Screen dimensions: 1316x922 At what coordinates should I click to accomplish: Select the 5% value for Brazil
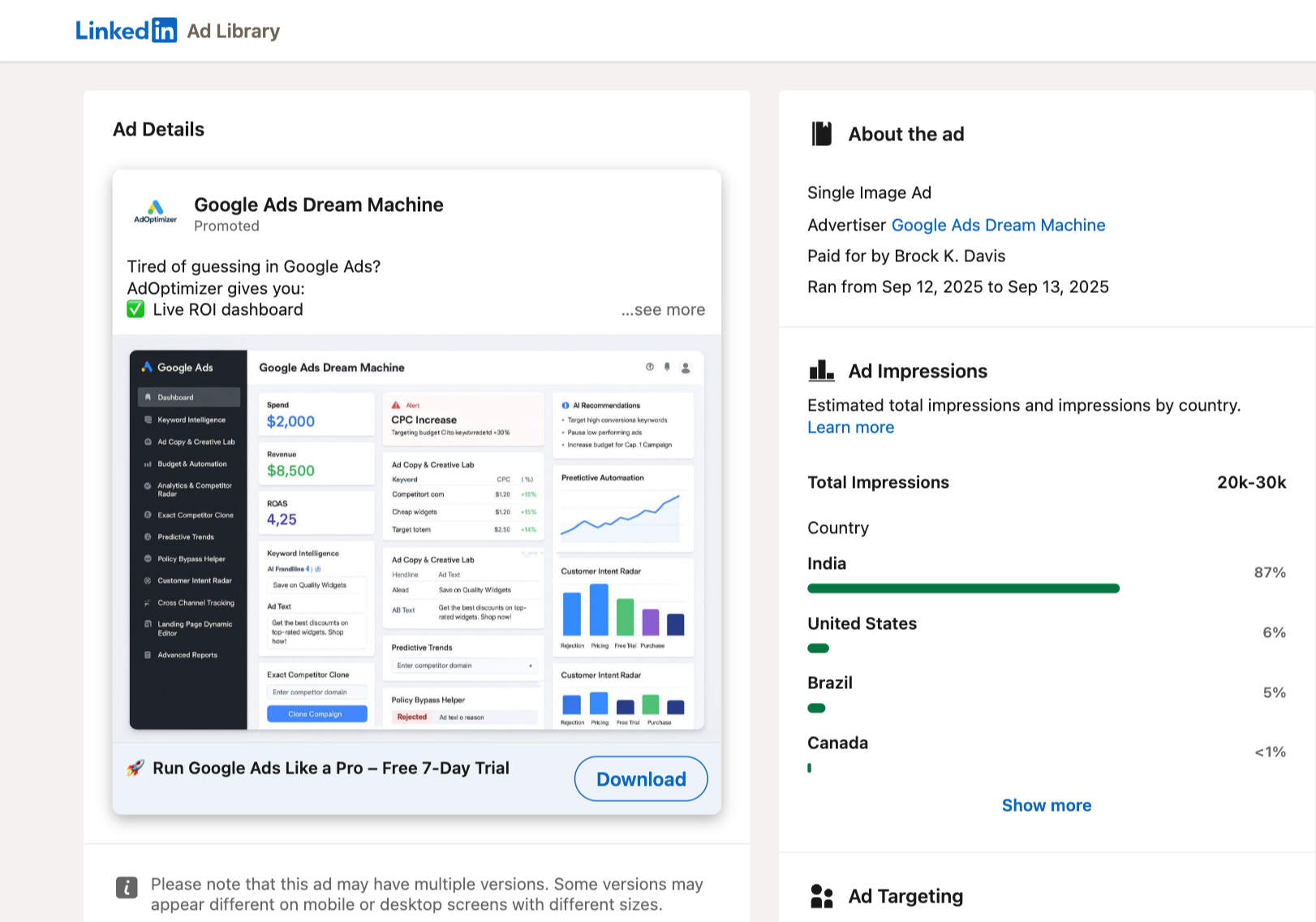[x=1274, y=692]
